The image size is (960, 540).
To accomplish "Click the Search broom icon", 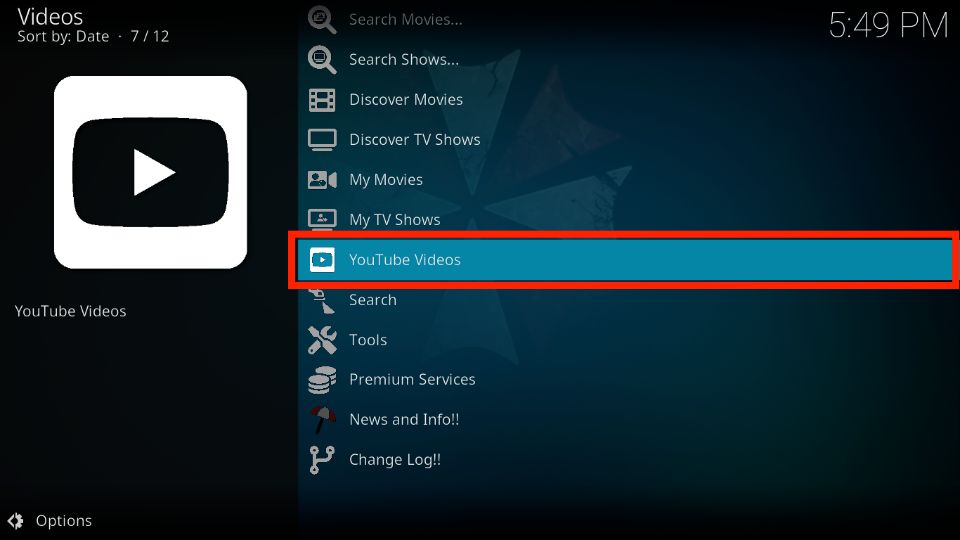I will [322, 300].
